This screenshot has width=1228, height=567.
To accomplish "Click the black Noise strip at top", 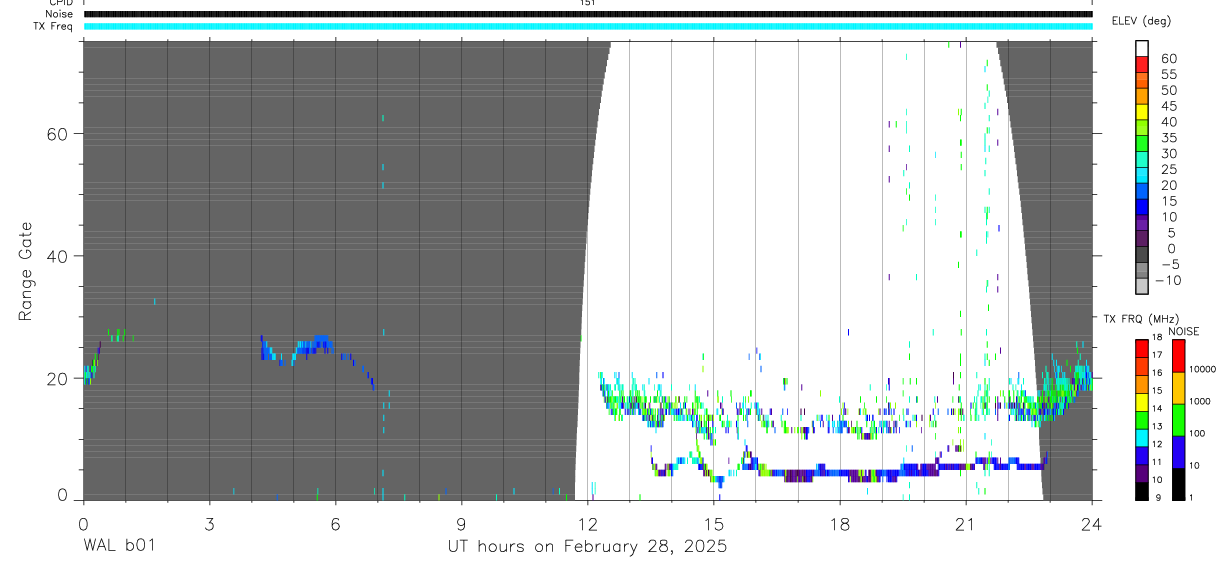I will click(588, 14).
